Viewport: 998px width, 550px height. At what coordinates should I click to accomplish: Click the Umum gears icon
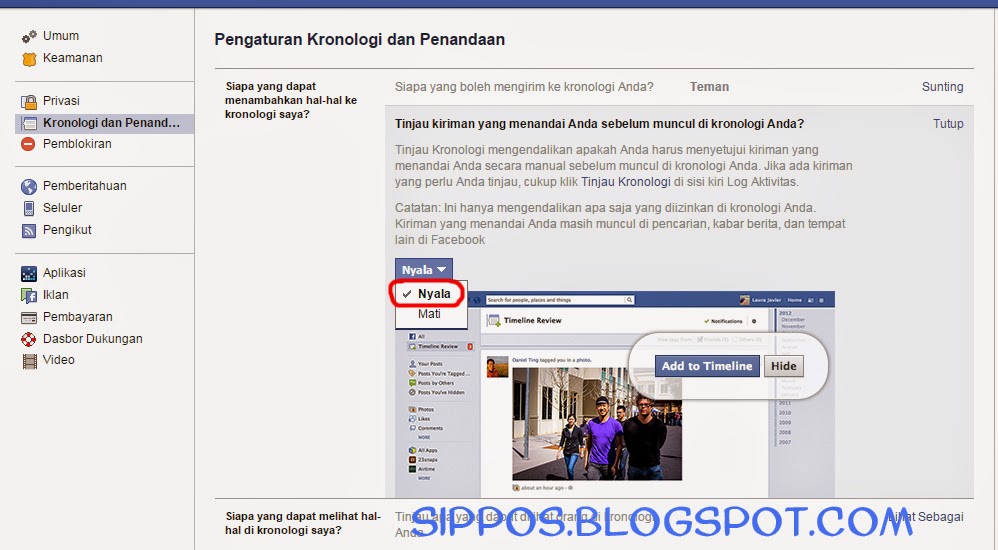tap(29, 37)
